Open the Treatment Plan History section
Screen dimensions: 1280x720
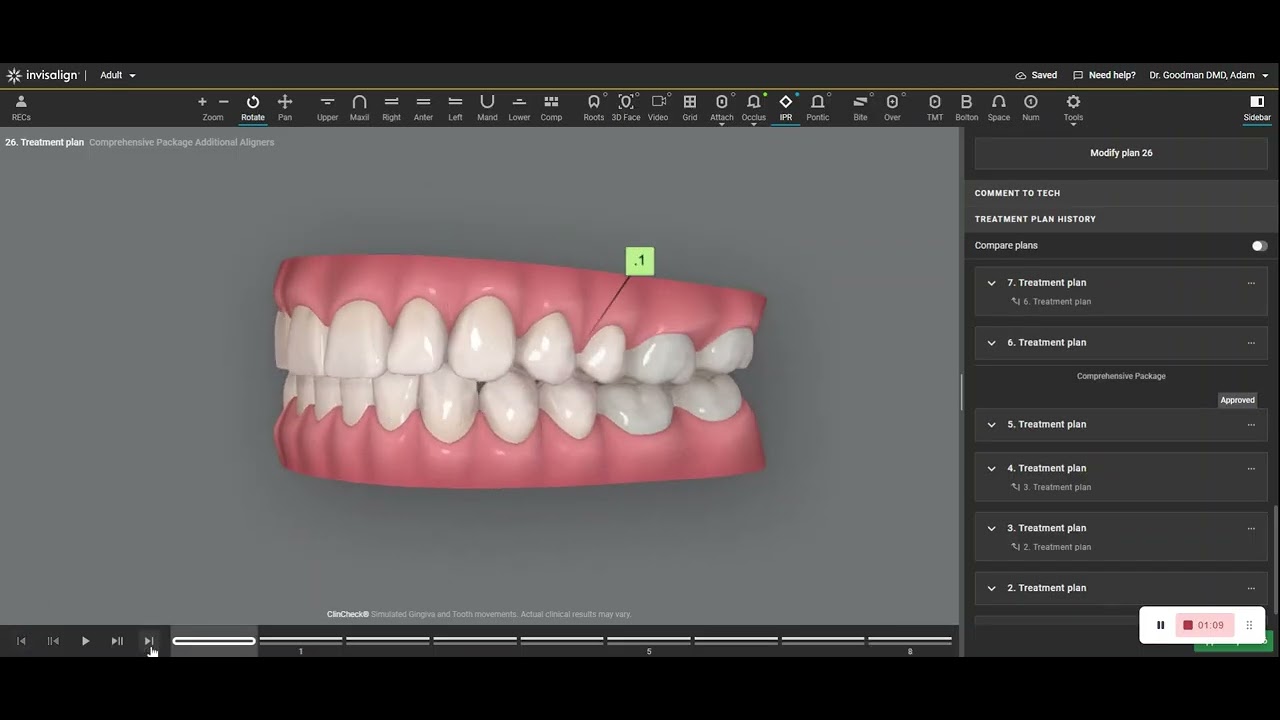point(1121,219)
